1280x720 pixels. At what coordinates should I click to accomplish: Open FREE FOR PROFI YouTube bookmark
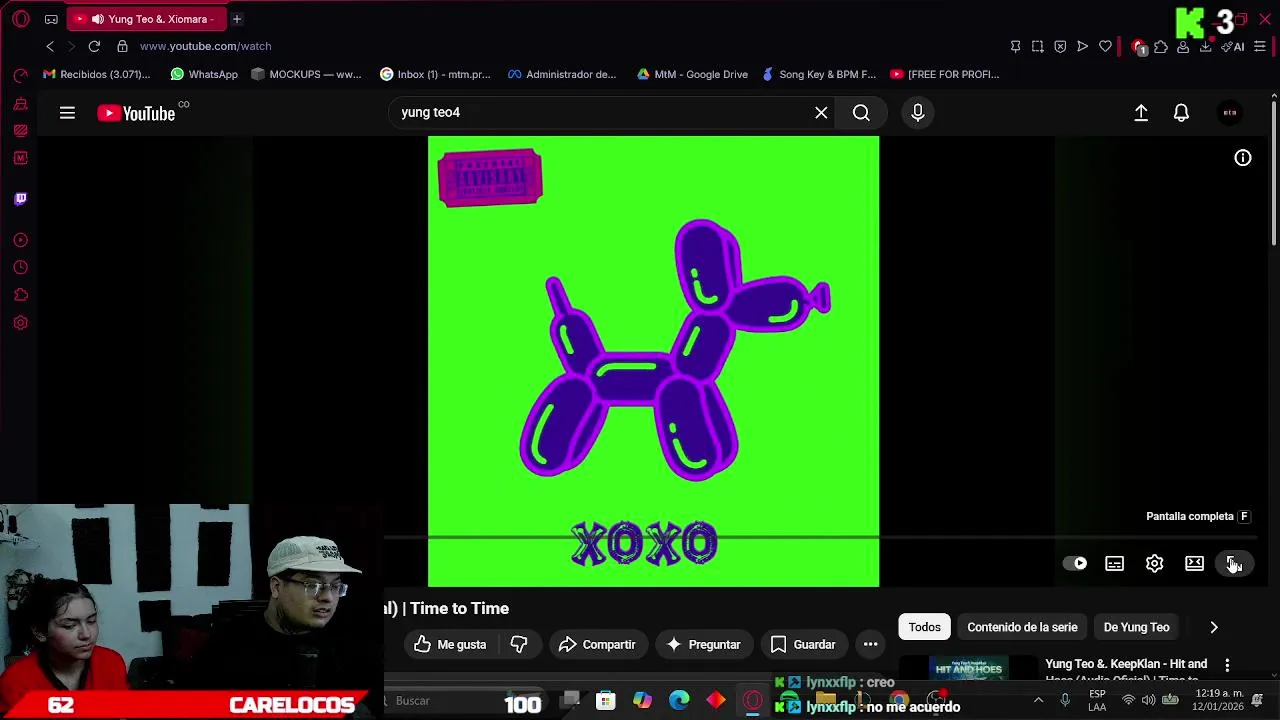[945, 74]
